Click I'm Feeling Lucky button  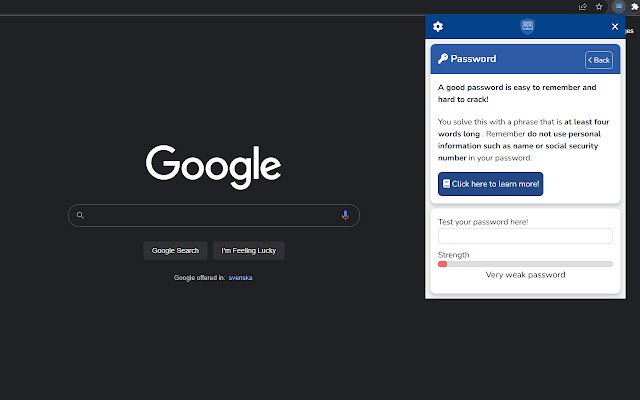[x=249, y=251]
